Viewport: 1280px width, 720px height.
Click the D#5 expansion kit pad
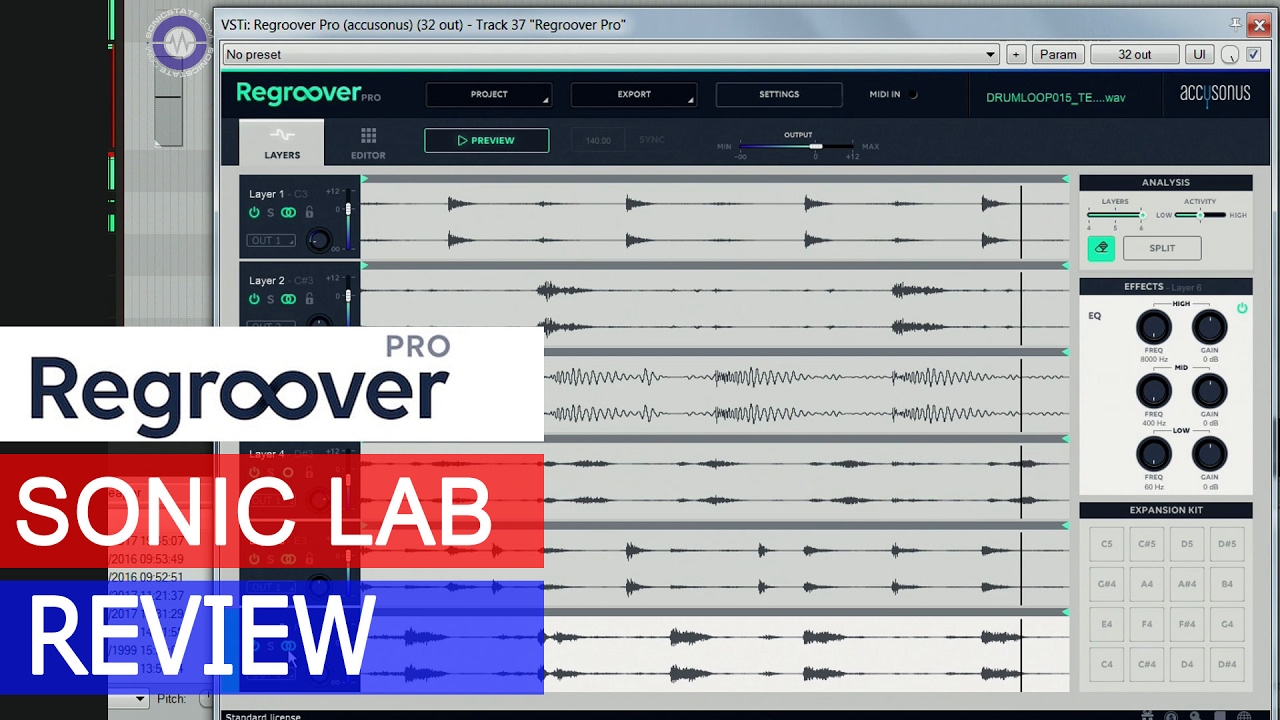coord(1227,544)
